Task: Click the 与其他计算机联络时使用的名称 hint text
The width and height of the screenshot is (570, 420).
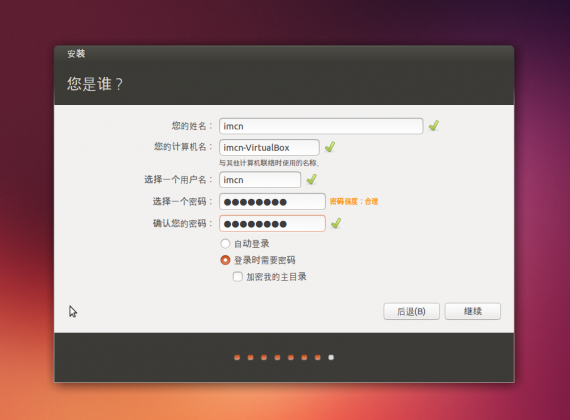Action: point(269,163)
